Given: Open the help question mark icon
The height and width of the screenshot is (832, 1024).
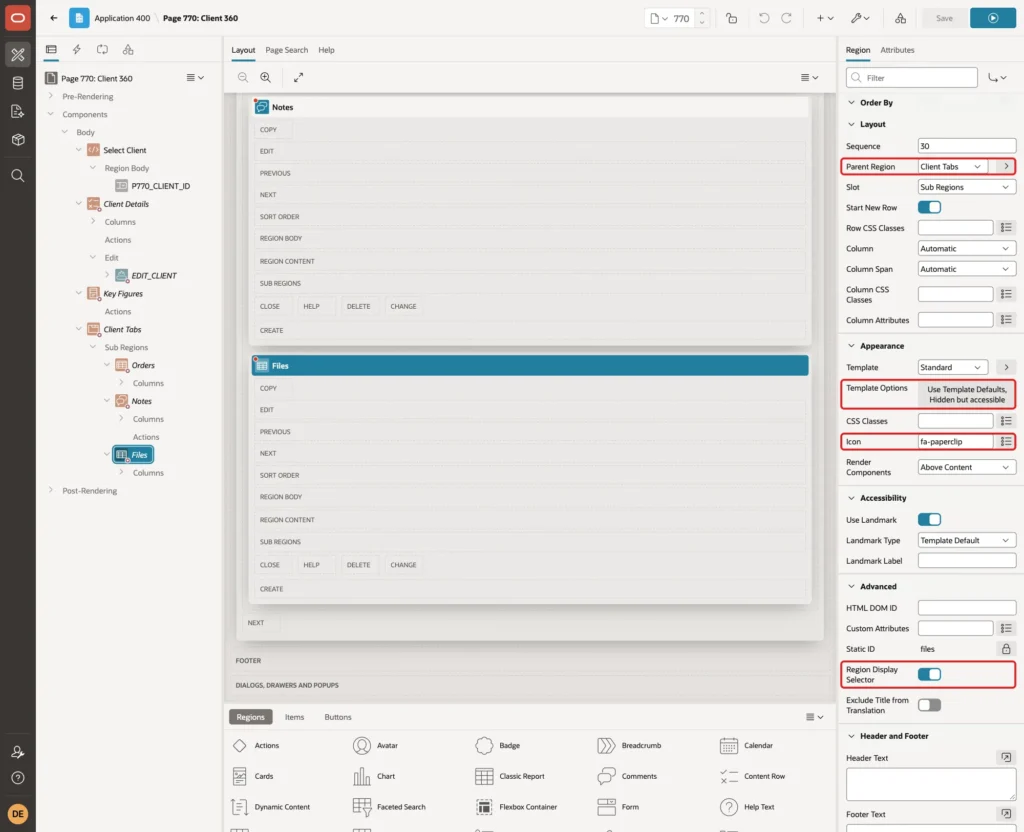Looking at the screenshot, I should 18,778.
